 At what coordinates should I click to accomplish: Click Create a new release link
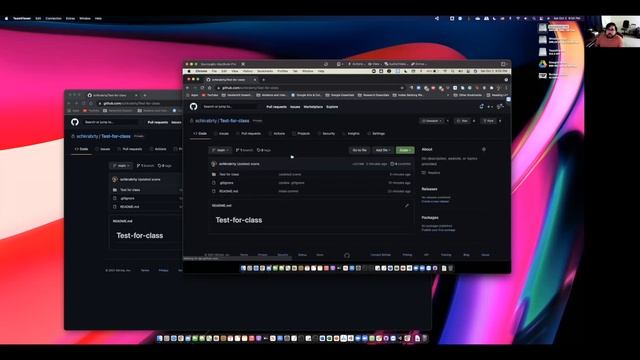(x=435, y=201)
